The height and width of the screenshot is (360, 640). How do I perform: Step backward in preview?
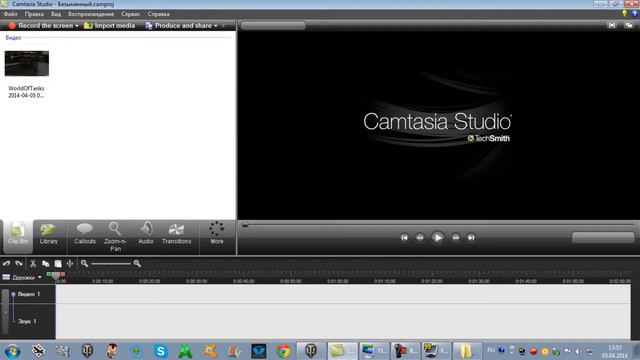420,238
